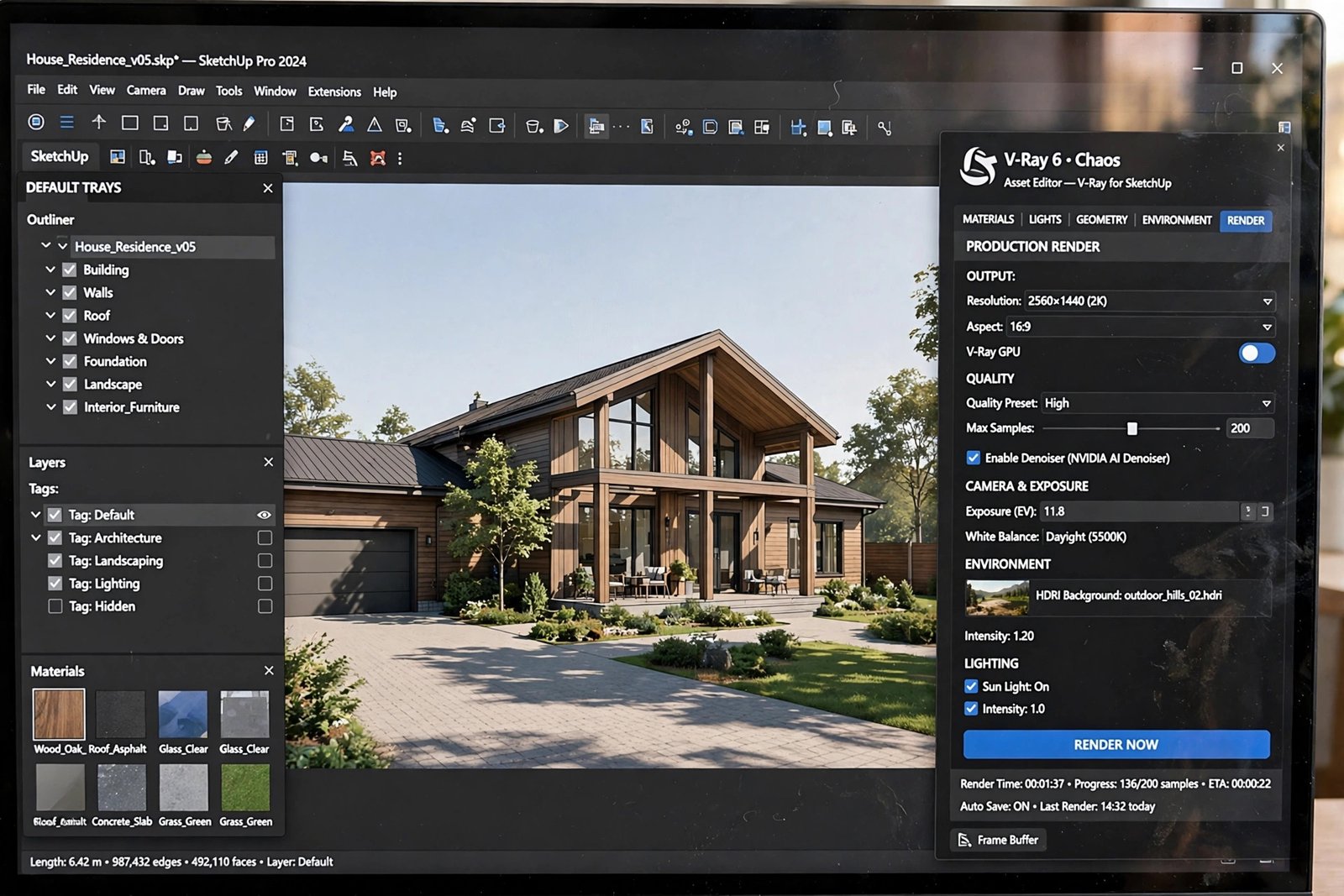Switch to the LIGHTS tab
The height and width of the screenshot is (896, 1344).
coord(1045,219)
